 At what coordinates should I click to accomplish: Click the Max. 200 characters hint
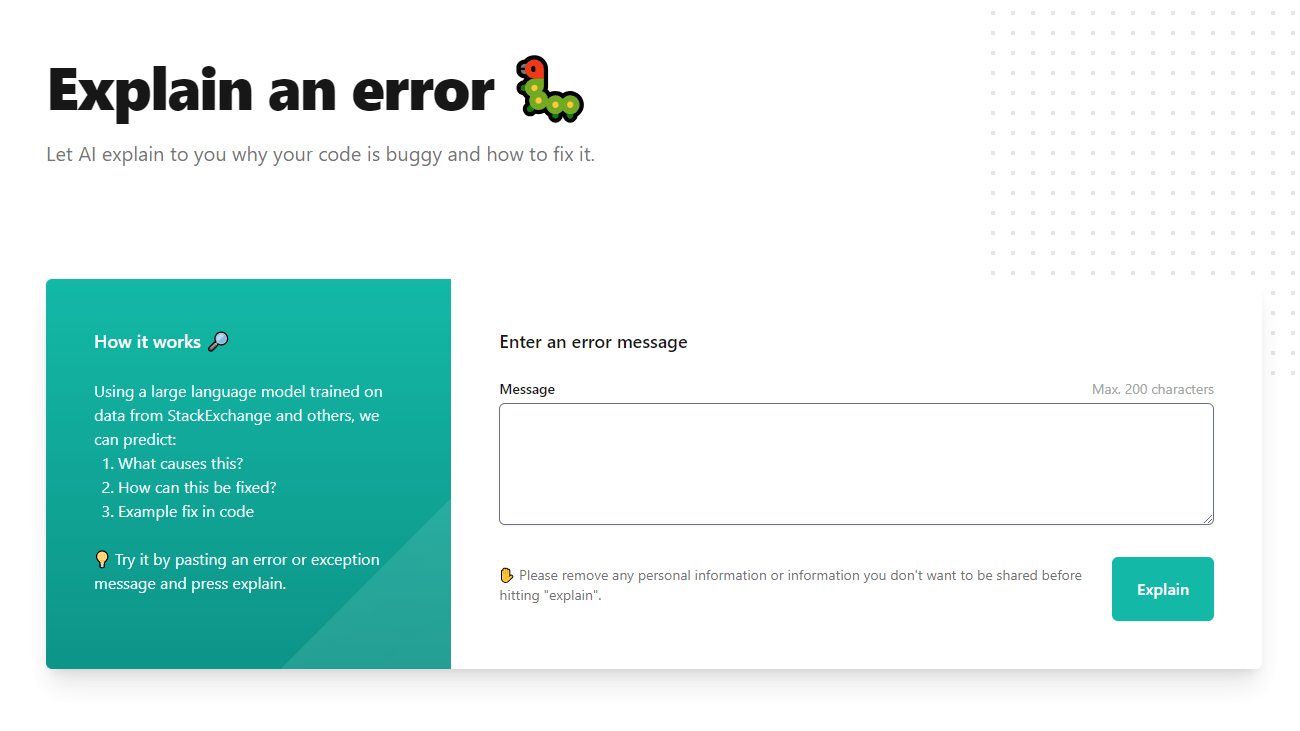(1153, 389)
